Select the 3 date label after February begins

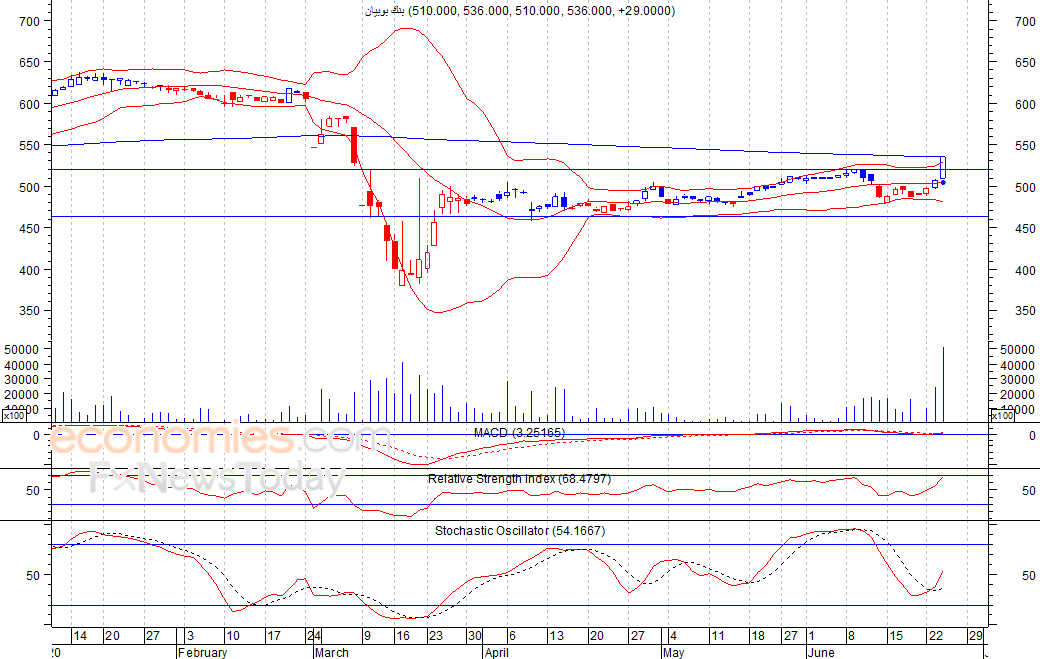[x=190, y=636]
